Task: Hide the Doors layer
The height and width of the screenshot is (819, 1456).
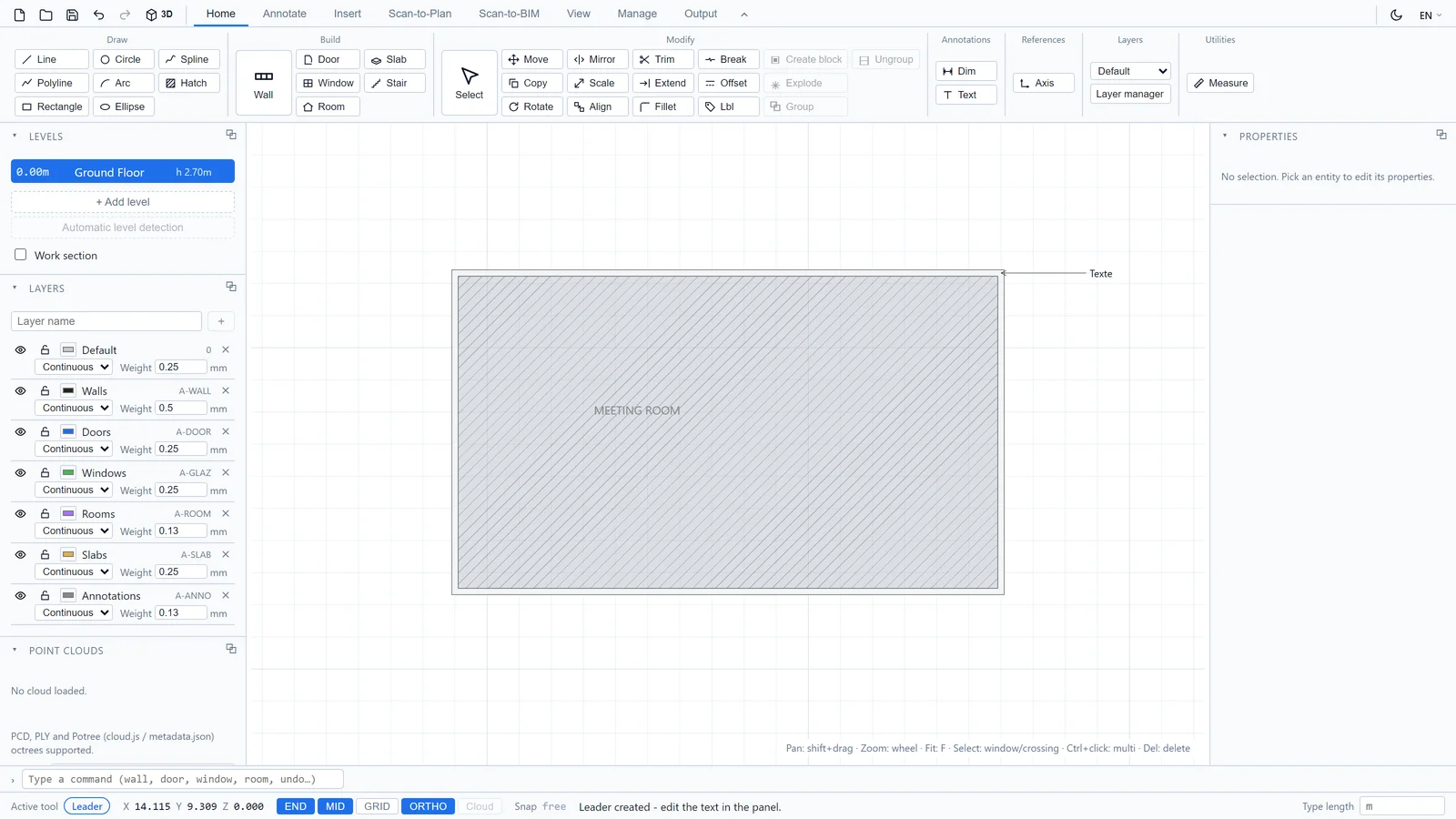Action: (x=20, y=432)
